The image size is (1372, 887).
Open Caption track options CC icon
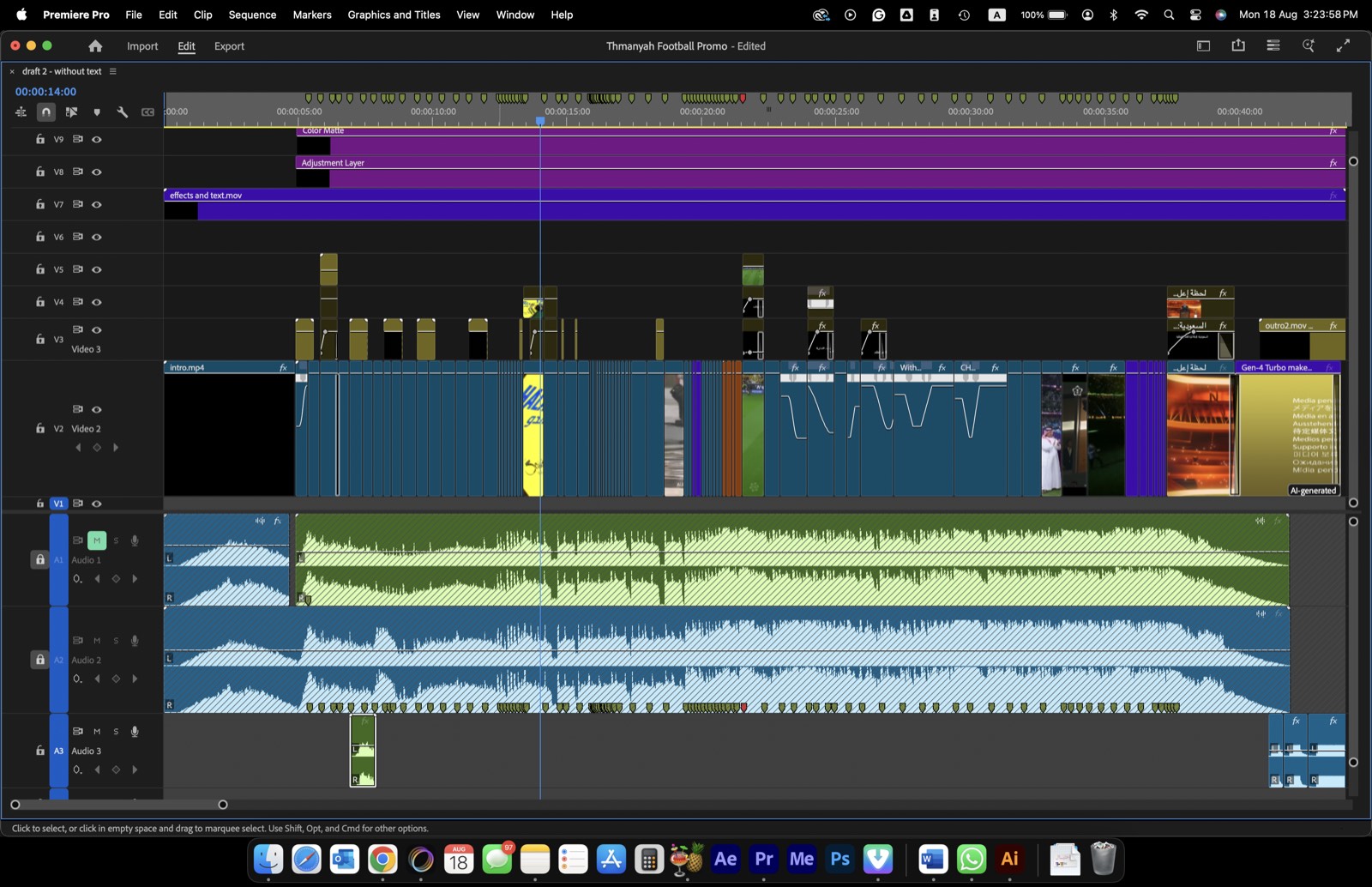click(x=147, y=112)
